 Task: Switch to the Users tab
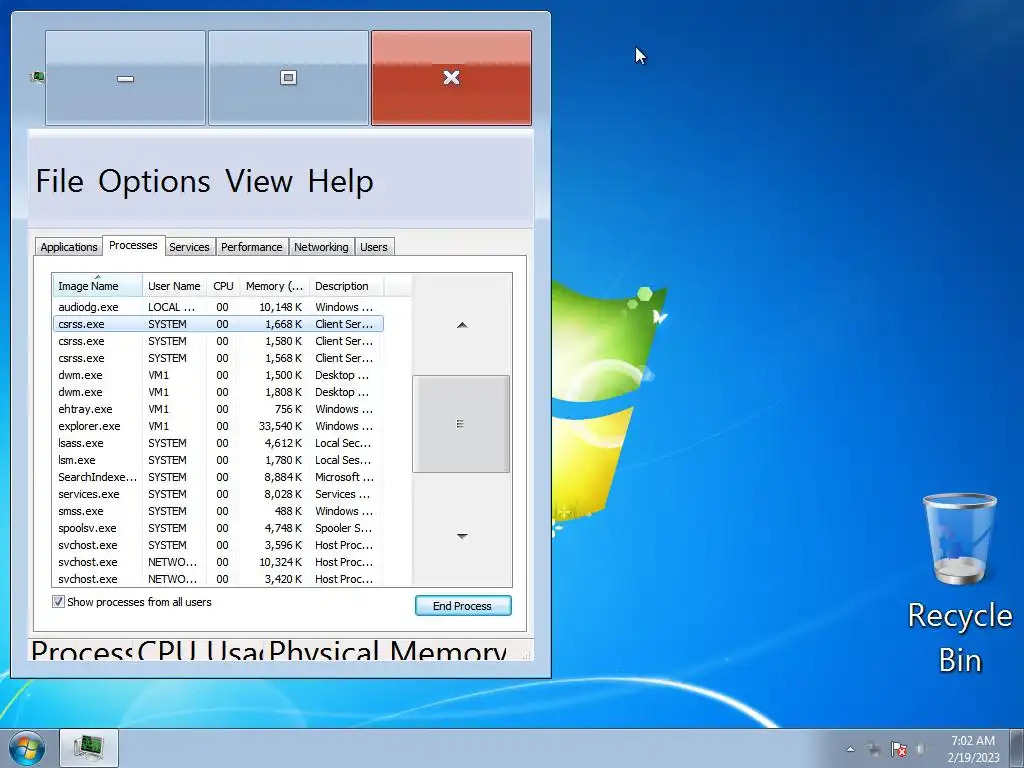pyautogui.click(x=374, y=247)
